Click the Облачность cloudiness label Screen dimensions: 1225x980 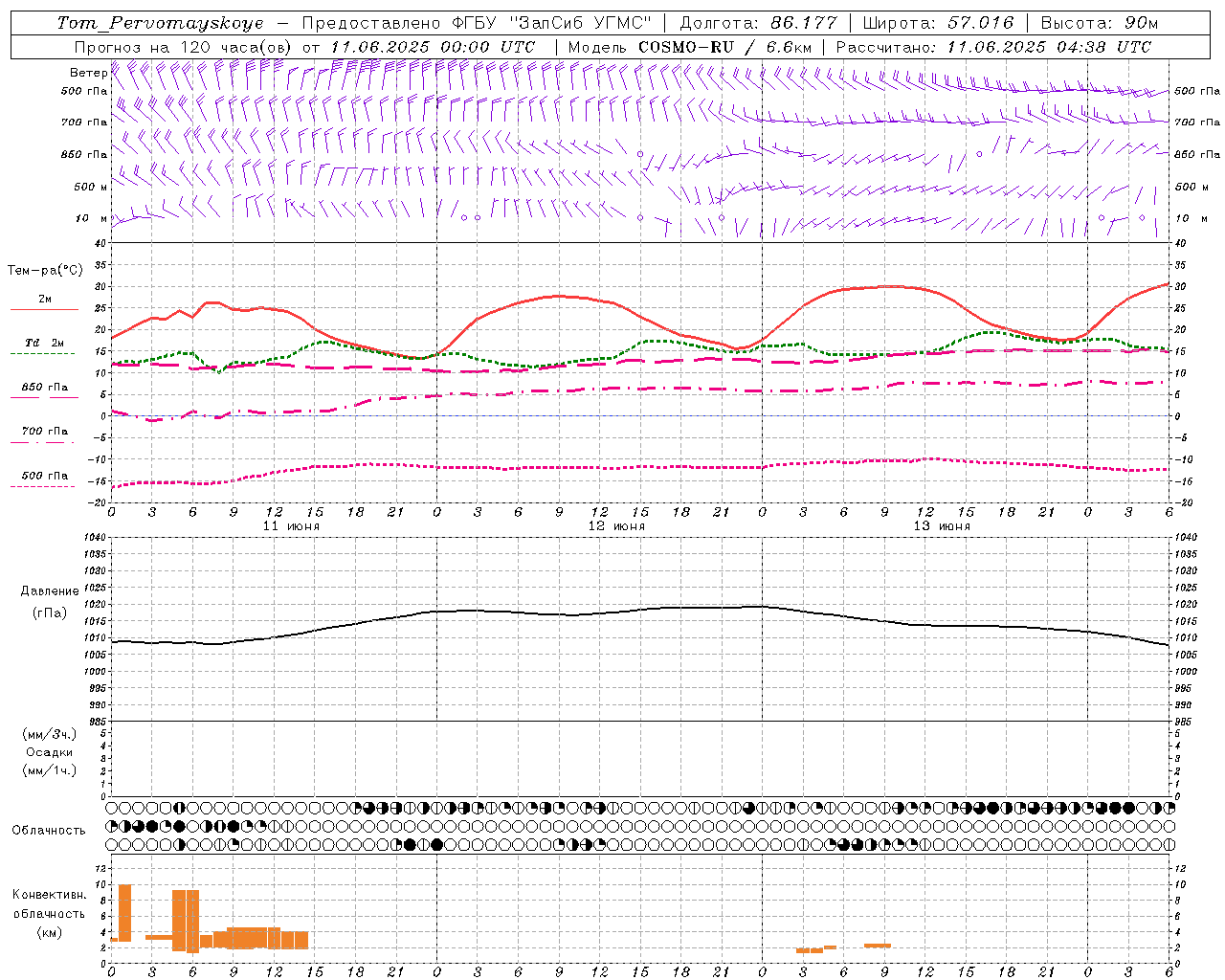click(x=49, y=831)
